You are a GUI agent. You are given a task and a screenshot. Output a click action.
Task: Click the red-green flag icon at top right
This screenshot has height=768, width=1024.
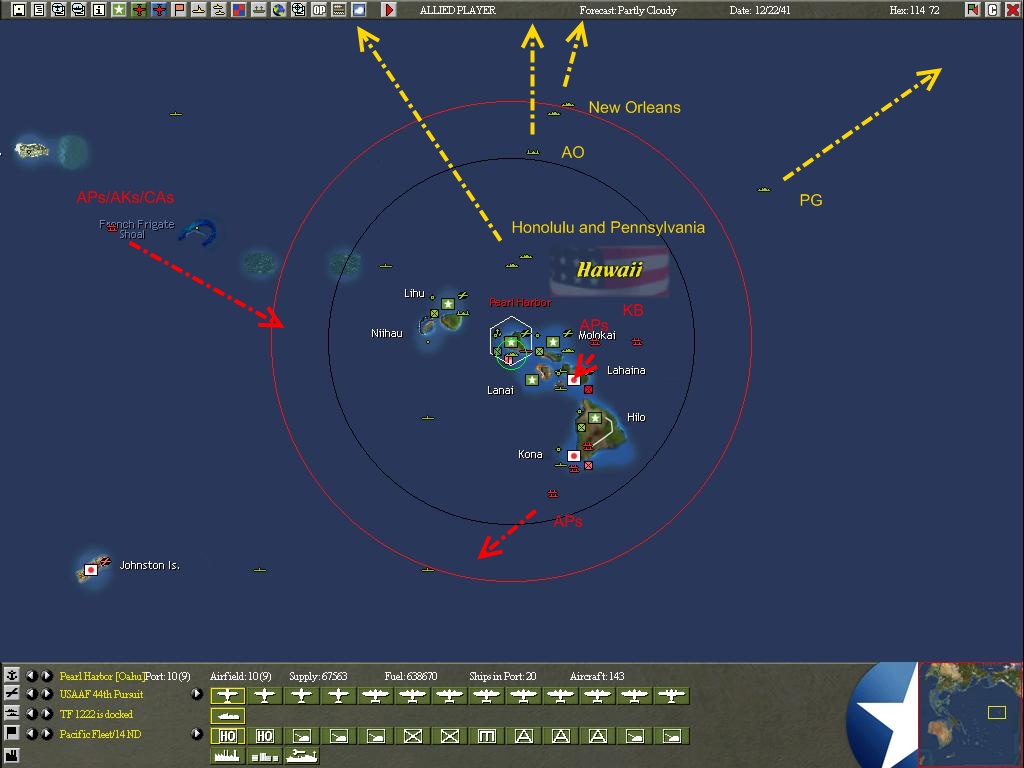(972, 10)
